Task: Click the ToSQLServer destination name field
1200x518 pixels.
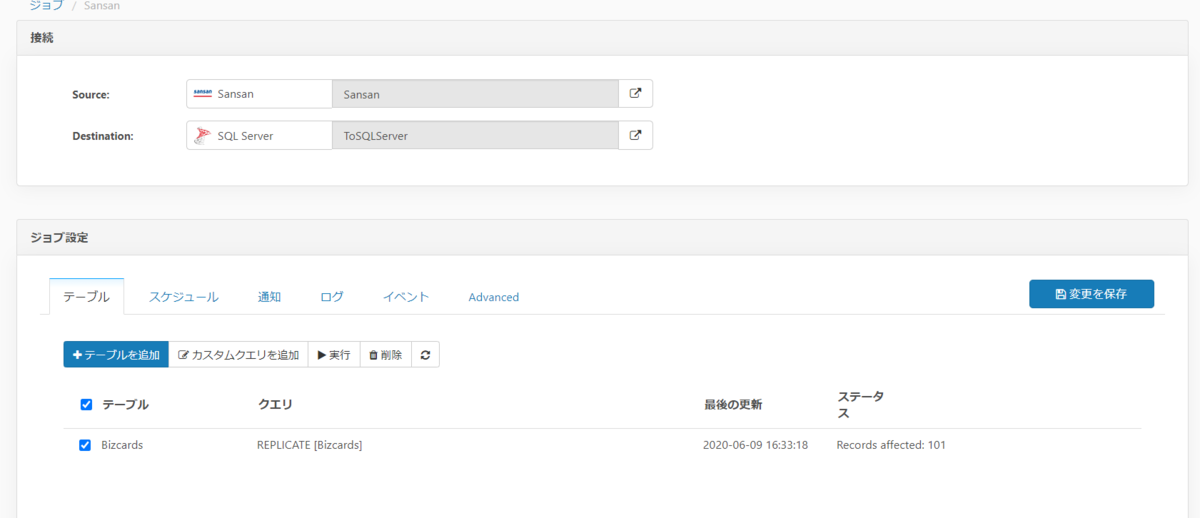Action: 475,136
